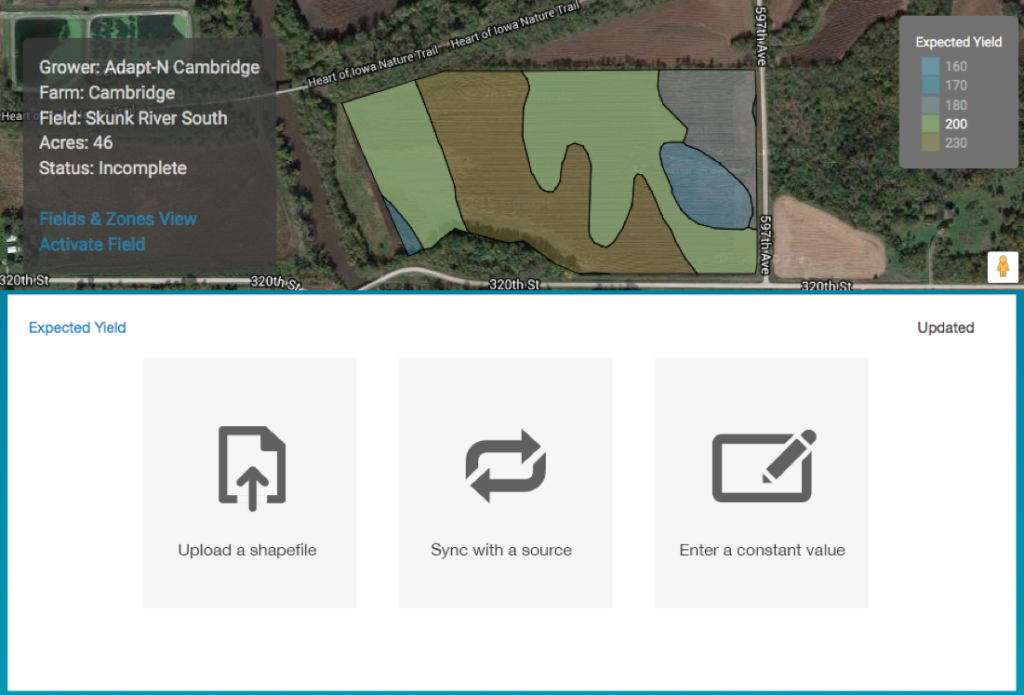Viewport: 1024px width, 695px height.
Task: Select the "Sync with a source" label
Action: pyautogui.click(x=501, y=550)
